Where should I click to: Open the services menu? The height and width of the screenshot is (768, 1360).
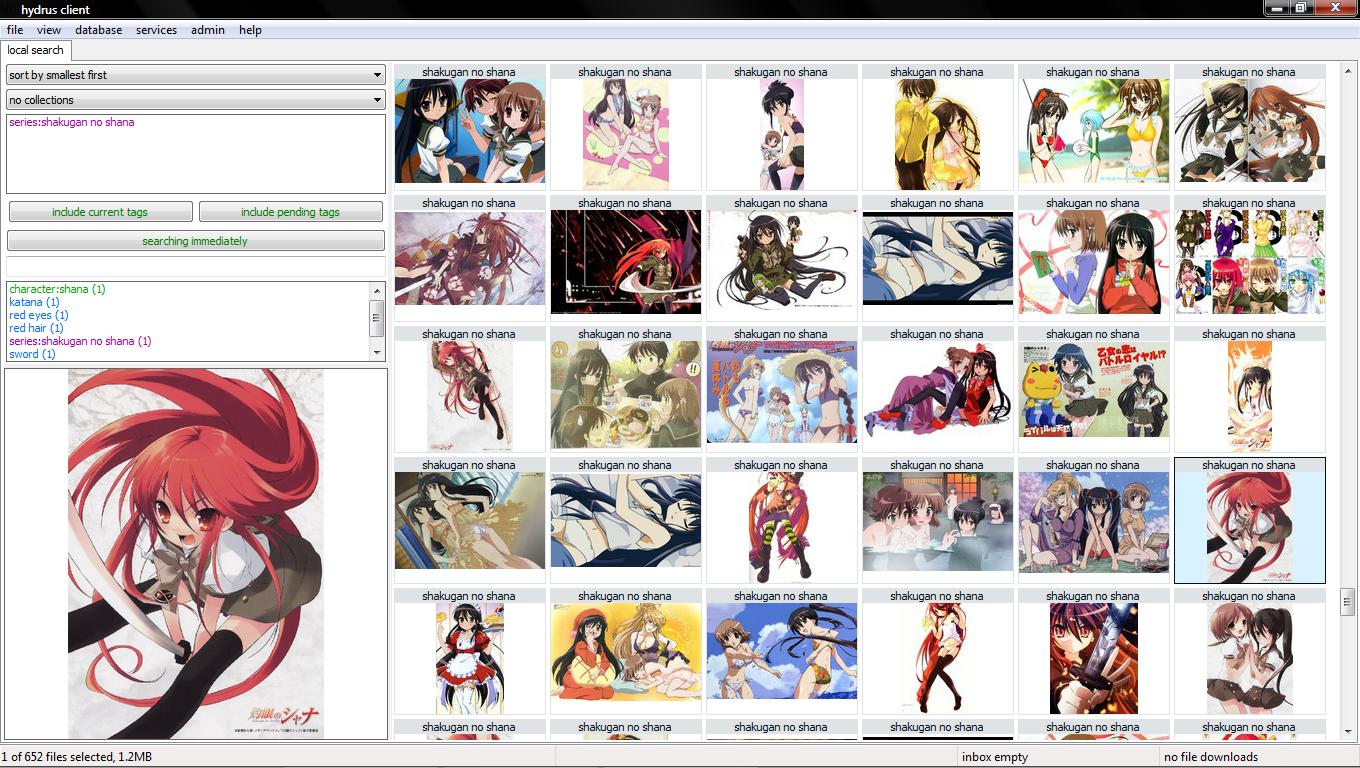coord(157,30)
